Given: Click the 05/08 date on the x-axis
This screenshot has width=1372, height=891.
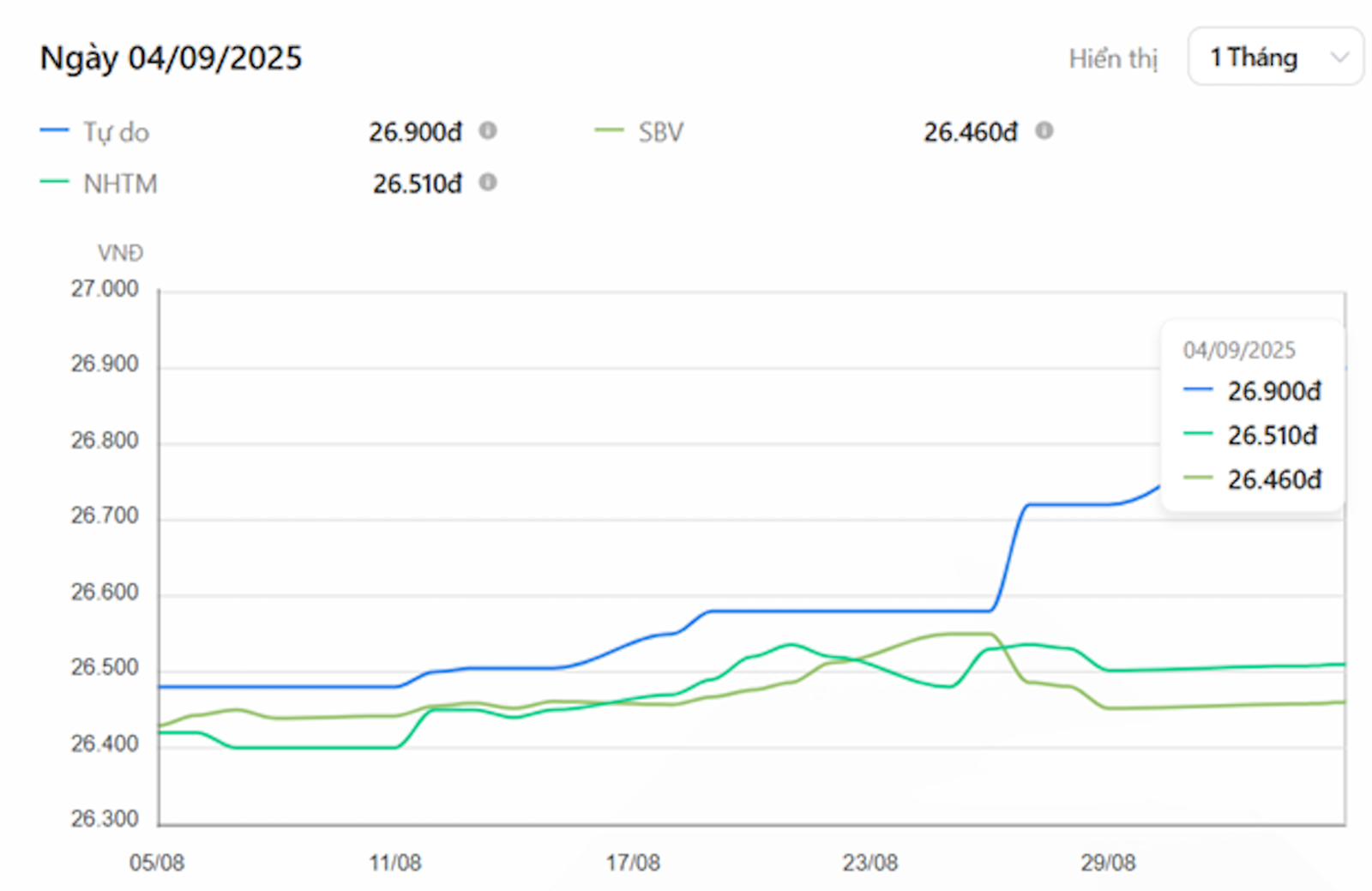Looking at the screenshot, I should point(157,863).
